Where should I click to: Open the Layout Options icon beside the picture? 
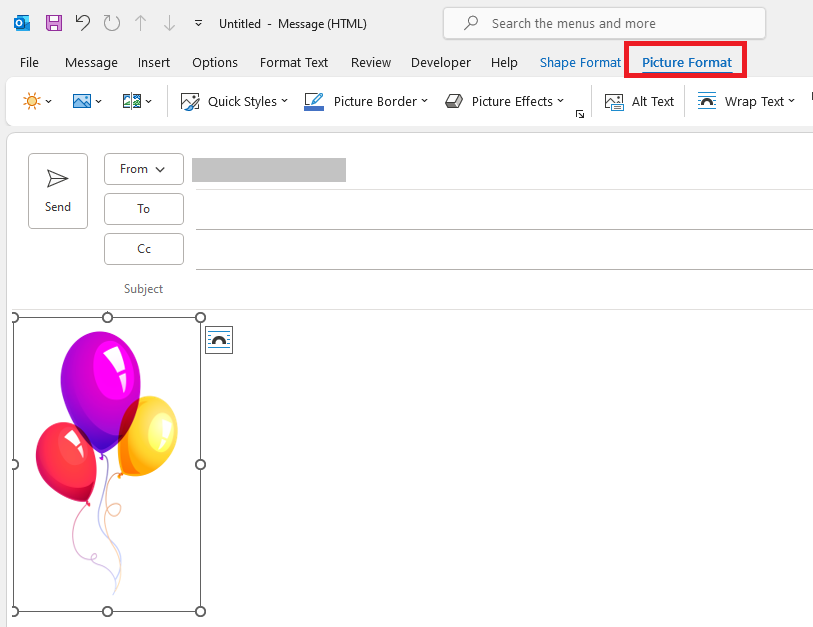(219, 340)
